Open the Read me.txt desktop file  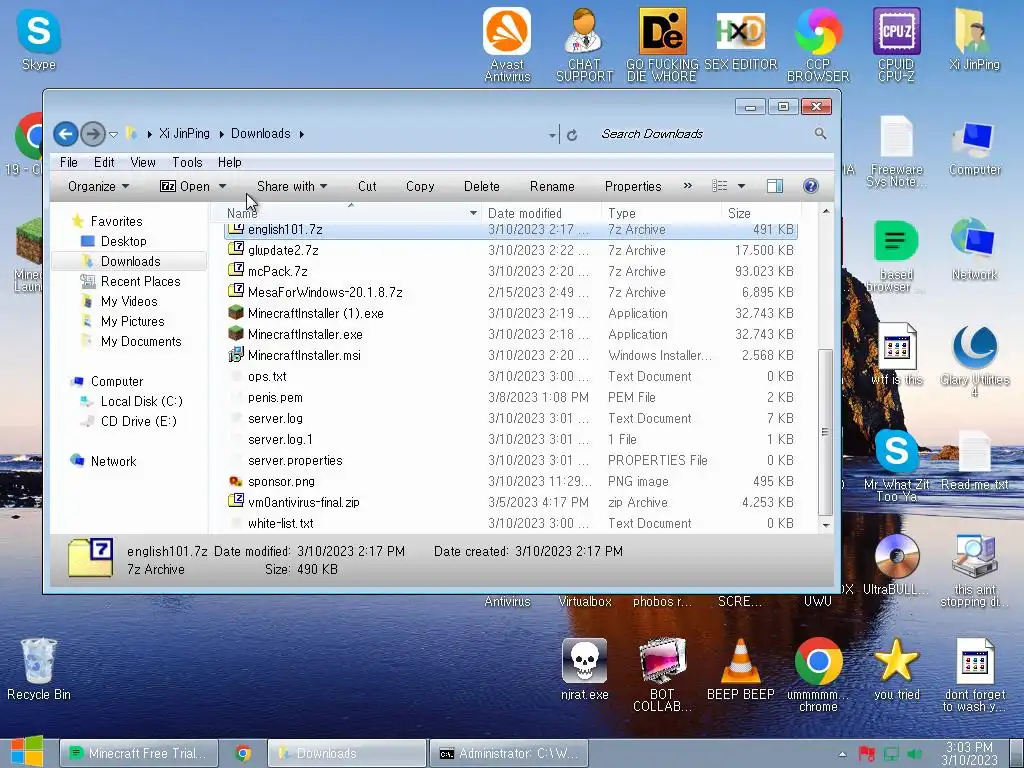pos(974,460)
